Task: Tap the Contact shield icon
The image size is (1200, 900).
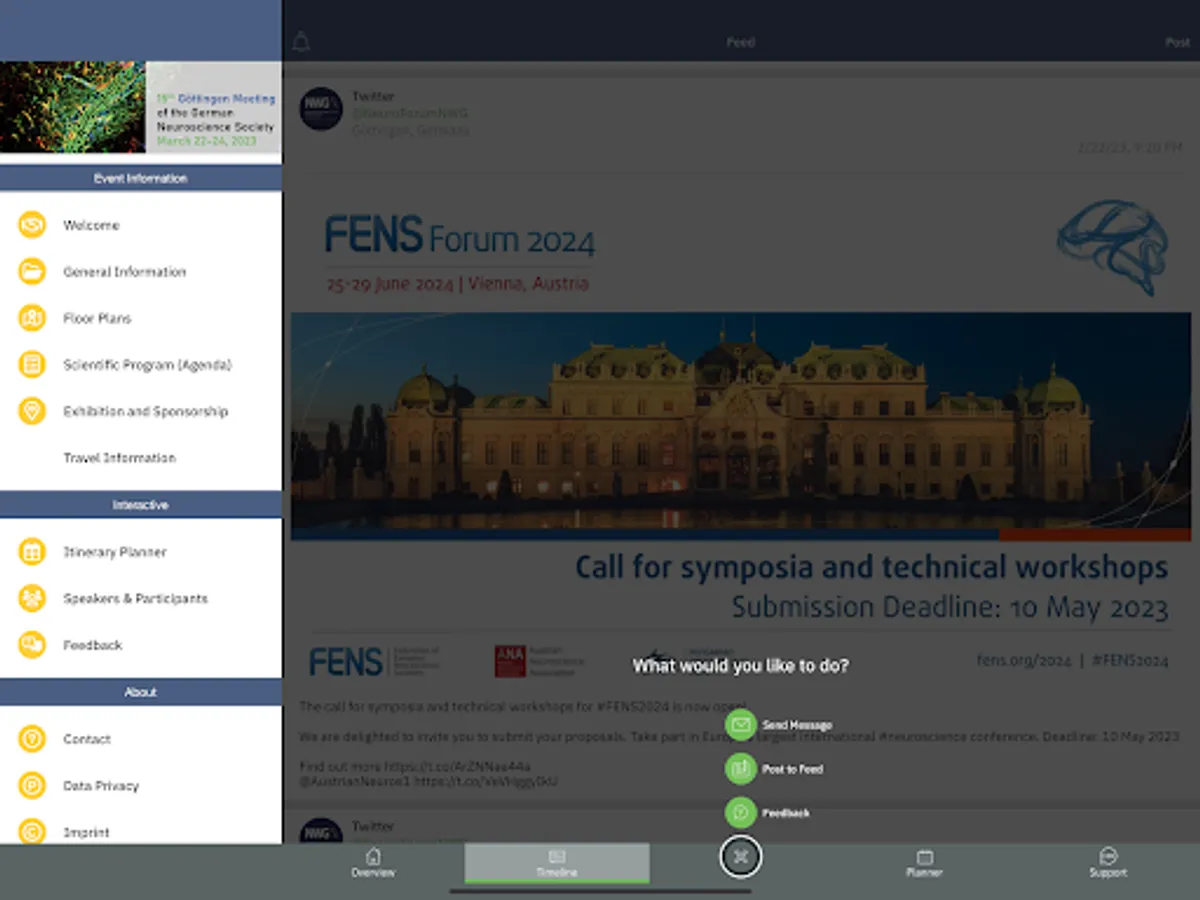Action: pyautogui.click(x=32, y=739)
